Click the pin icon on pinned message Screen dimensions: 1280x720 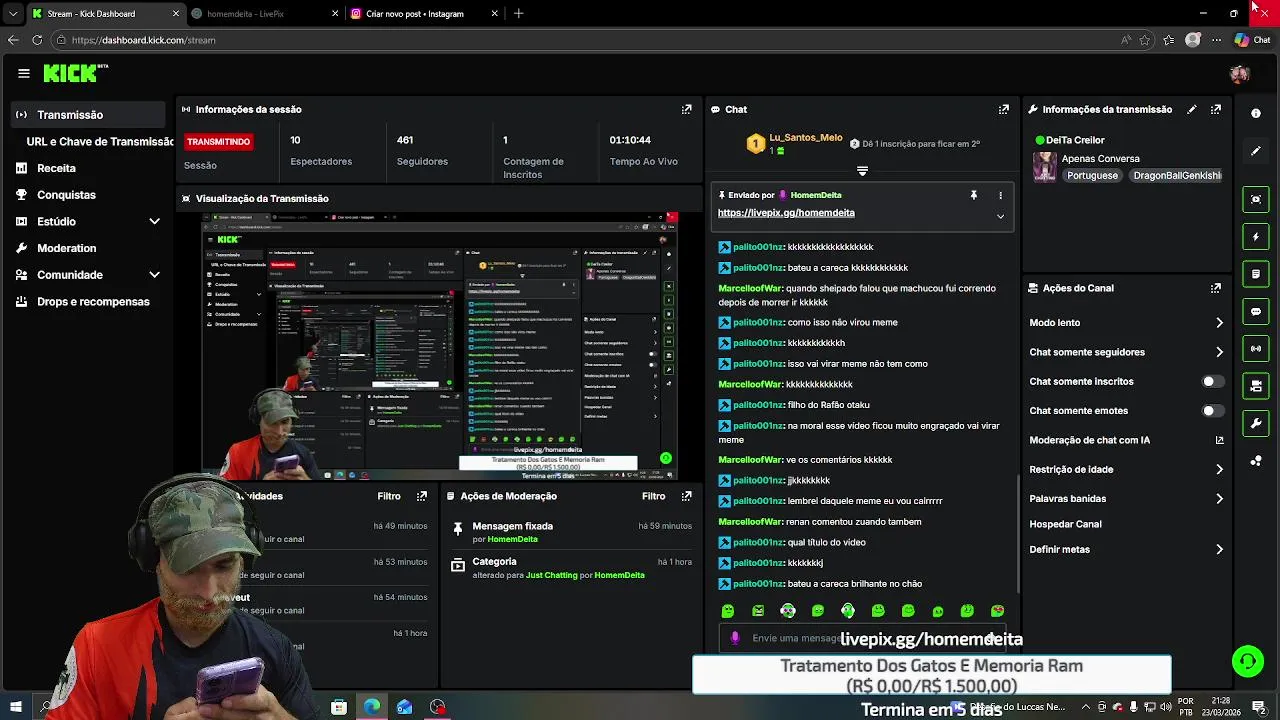pos(973,195)
